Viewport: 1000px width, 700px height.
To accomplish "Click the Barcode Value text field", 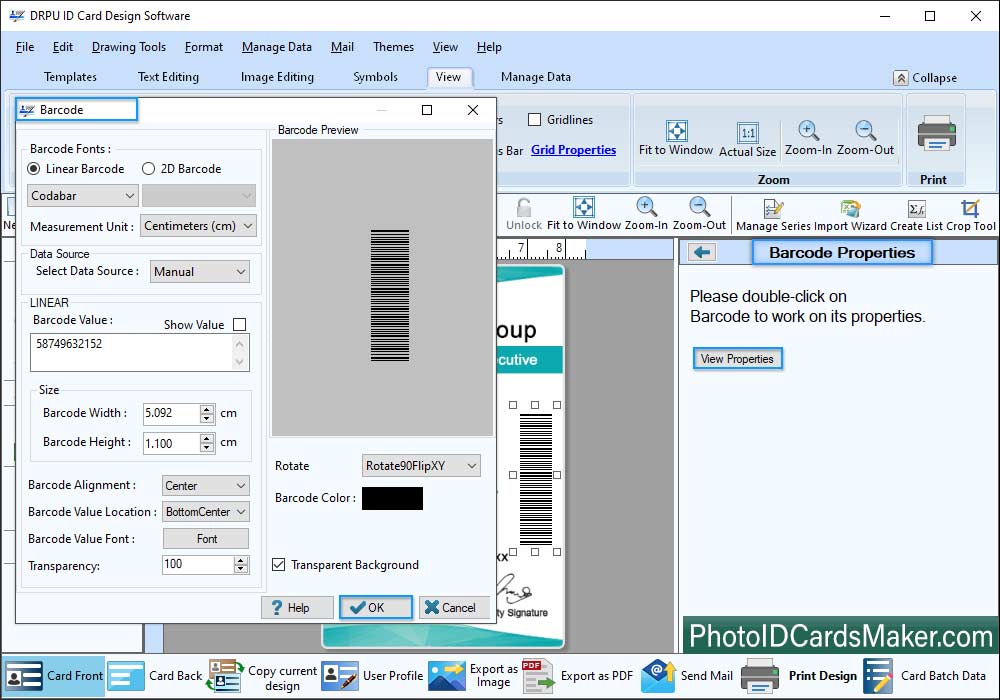I will point(140,353).
